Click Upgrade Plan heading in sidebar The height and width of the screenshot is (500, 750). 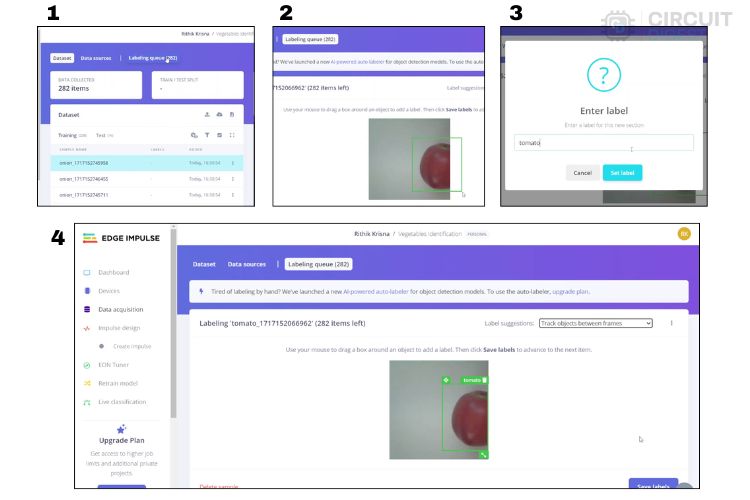pyautogui.click(x=121, y=440)
